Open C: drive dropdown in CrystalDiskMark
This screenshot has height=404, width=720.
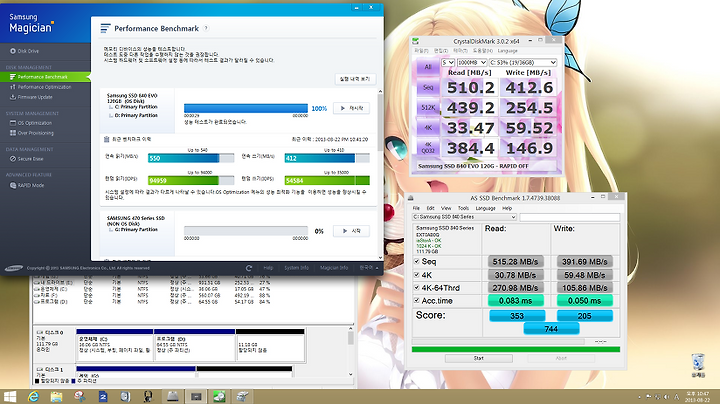[523, 62]
